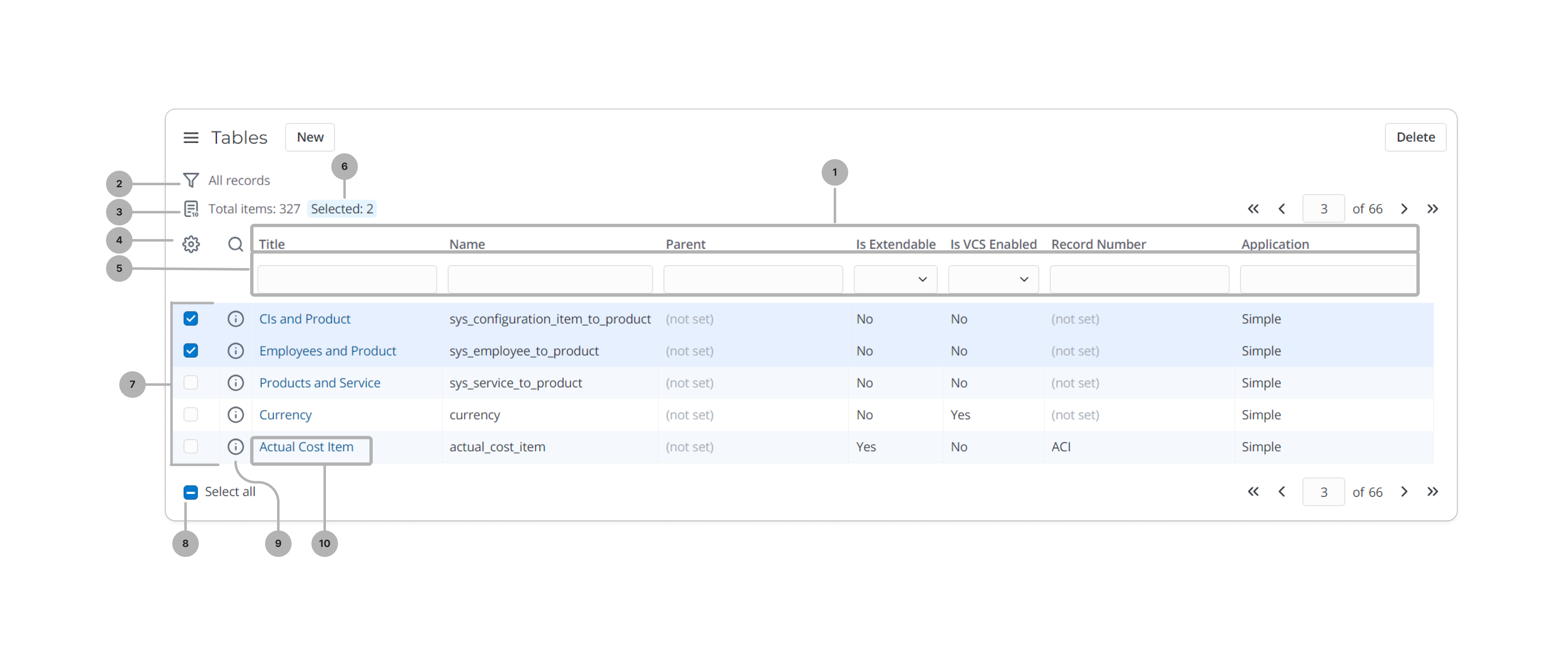Click the New button
This screenshot has height=663, width=1568.
point(310,138)
